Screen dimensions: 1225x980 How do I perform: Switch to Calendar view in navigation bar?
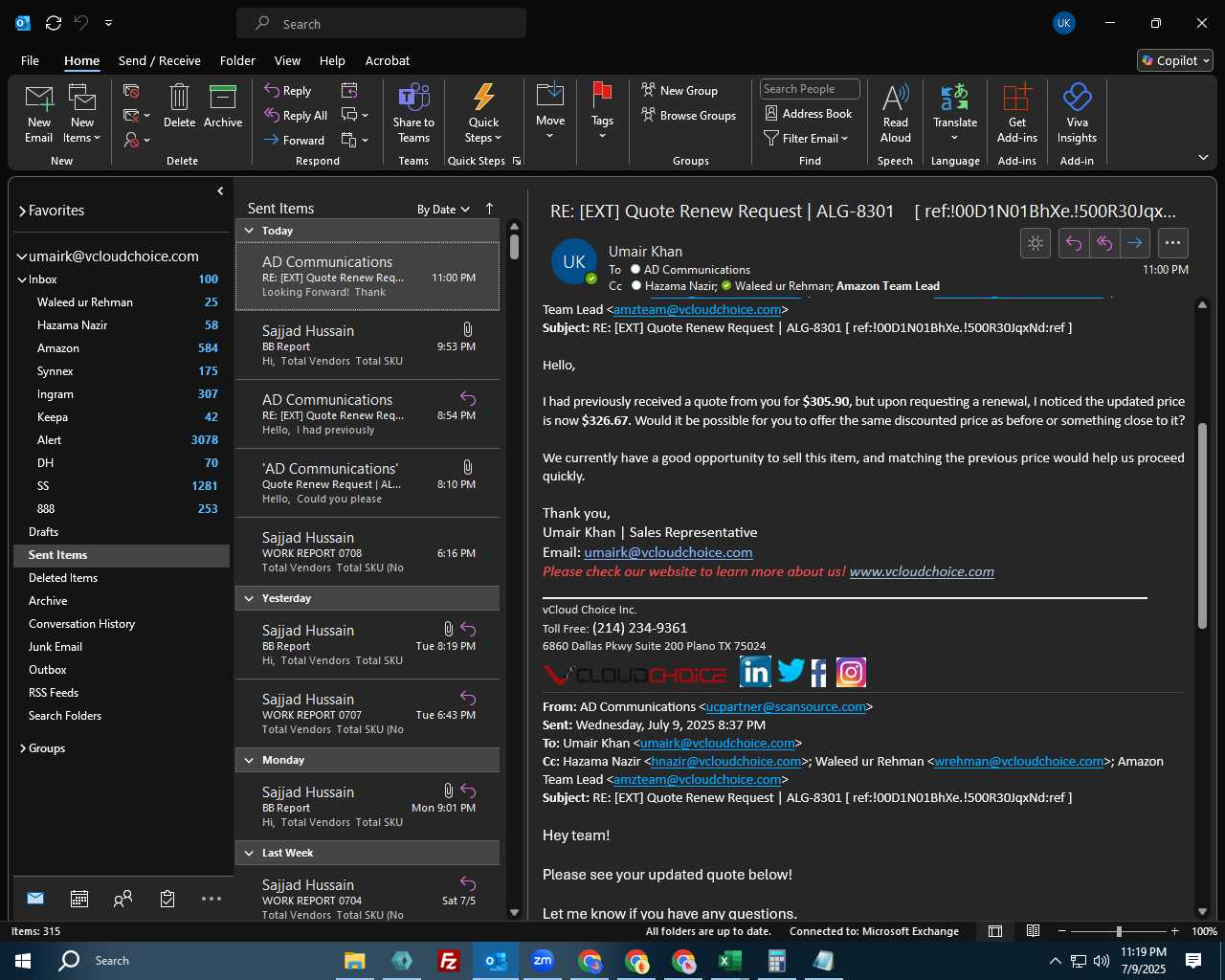[x=79, y=899]
